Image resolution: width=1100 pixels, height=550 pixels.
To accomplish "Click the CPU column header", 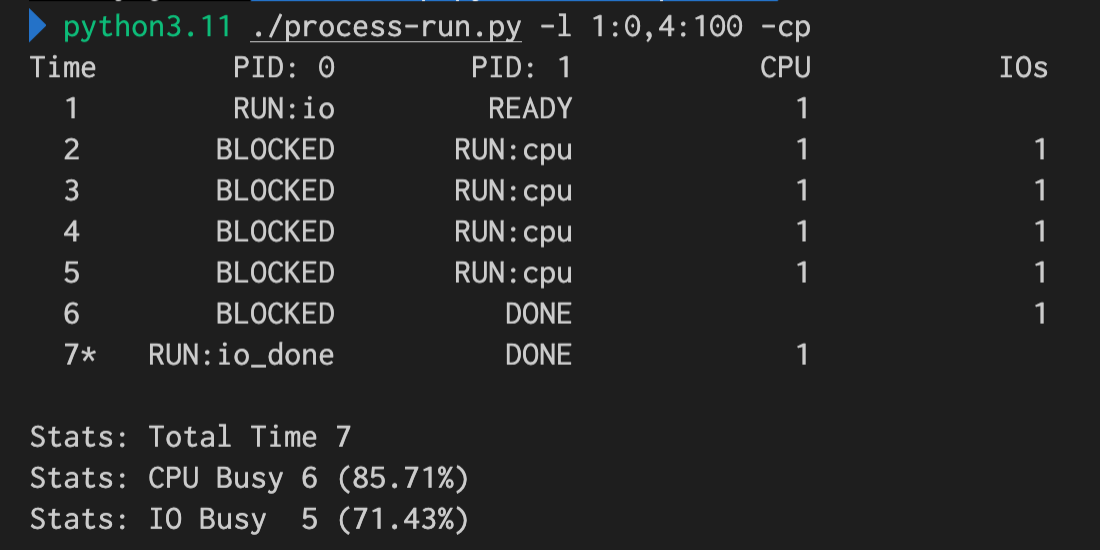I will (x=786, y=68).
